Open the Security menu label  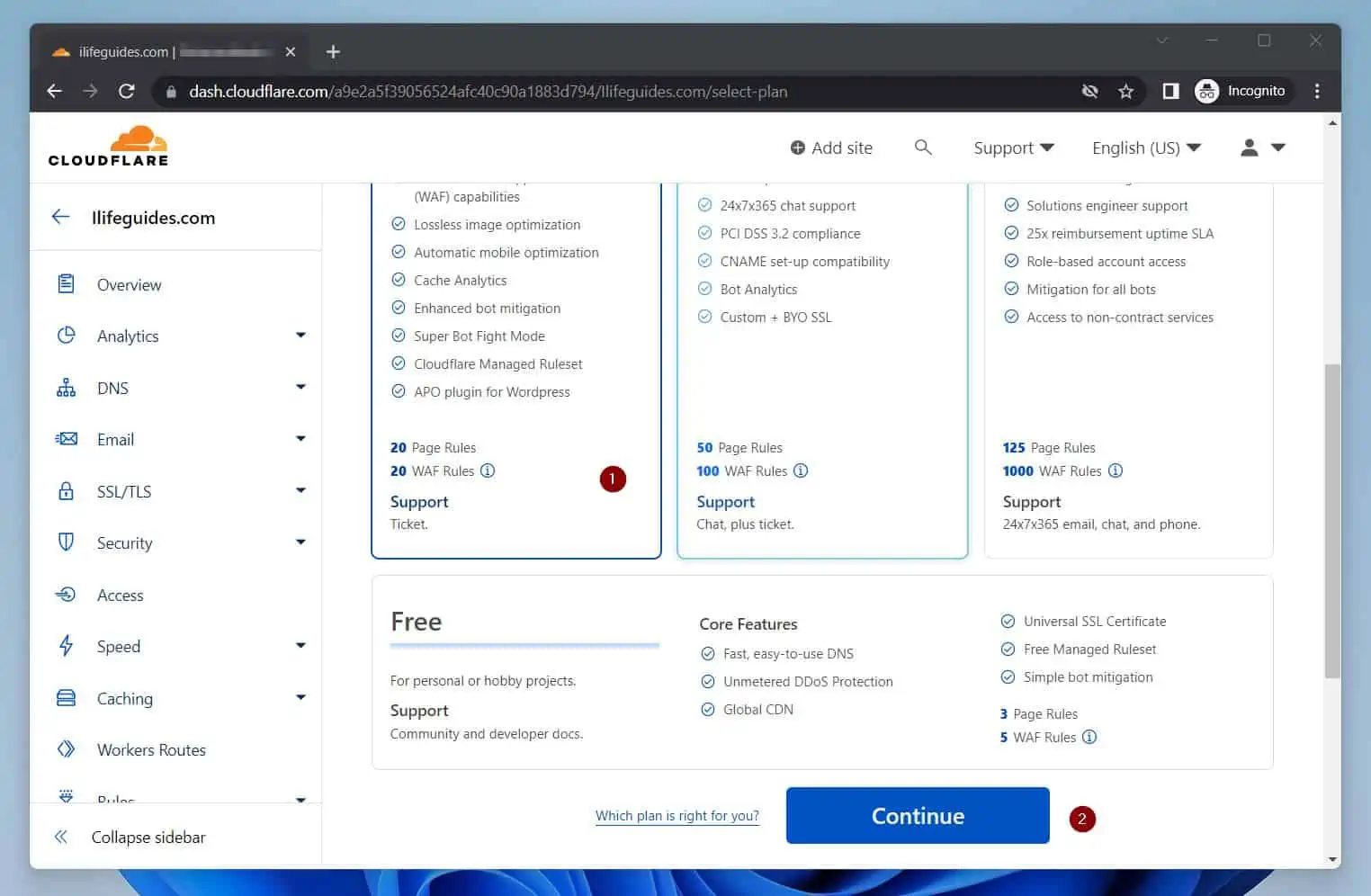[125, 543]
